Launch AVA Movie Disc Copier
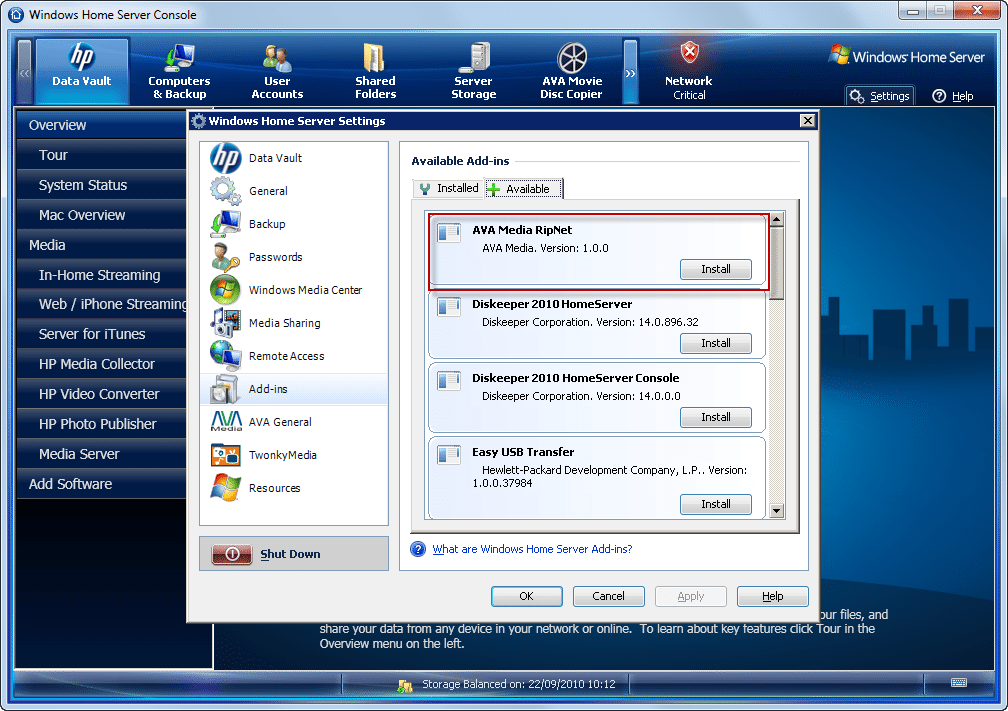Screen dimensions: 1008x711 tap(572, 70)
